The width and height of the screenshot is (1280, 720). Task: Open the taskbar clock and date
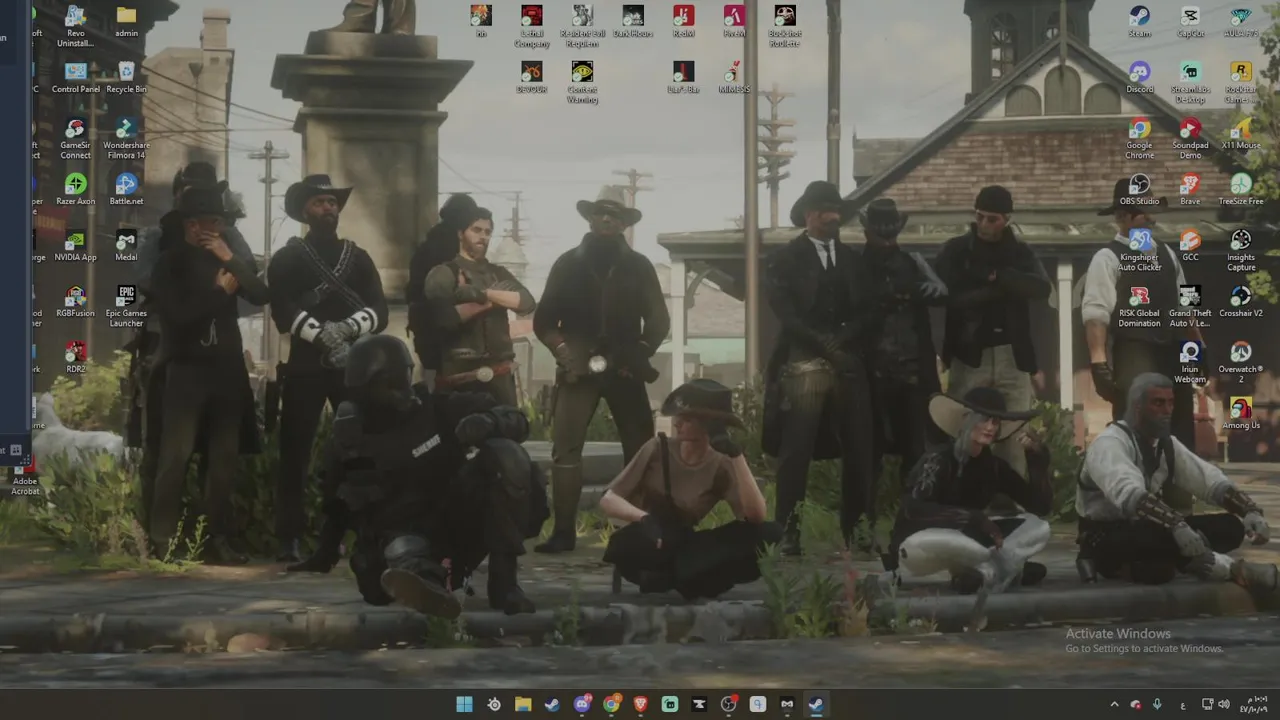pyautogui.click(x=1255, y=704)
